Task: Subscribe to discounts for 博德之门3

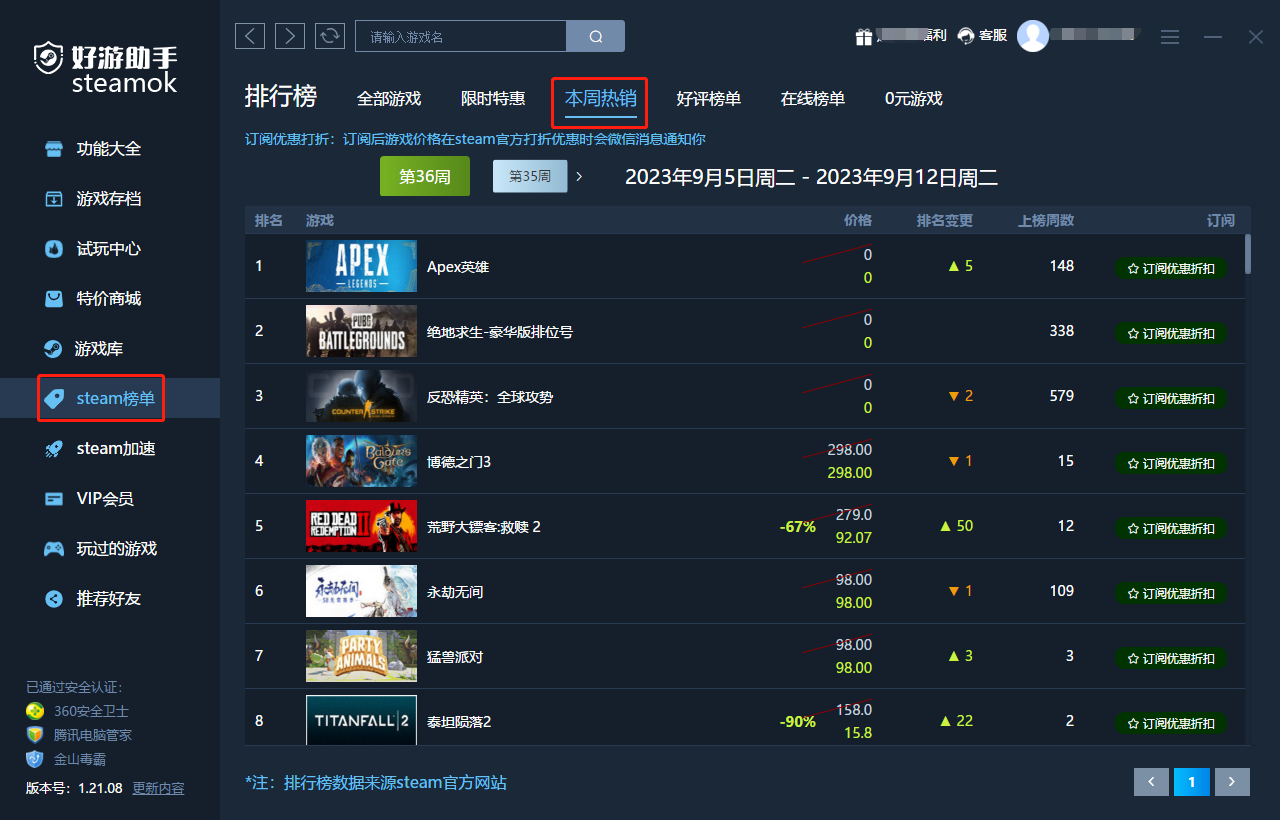Action: point(1171,463)
